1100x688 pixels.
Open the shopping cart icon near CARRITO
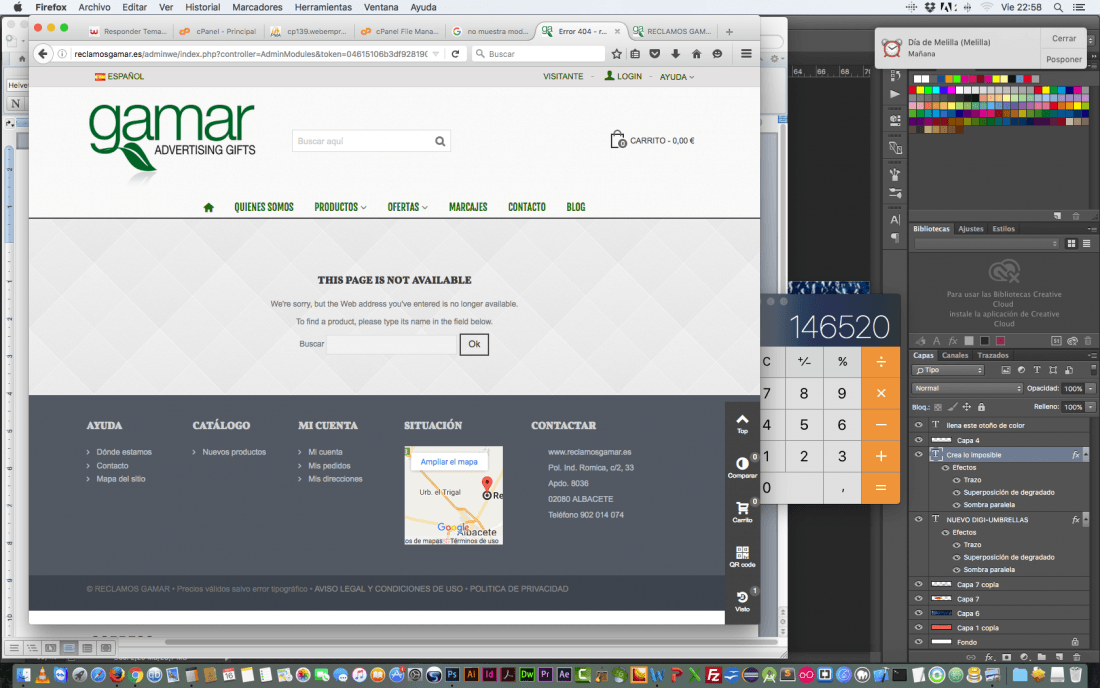pyautogui.click(x=617, y=140)
